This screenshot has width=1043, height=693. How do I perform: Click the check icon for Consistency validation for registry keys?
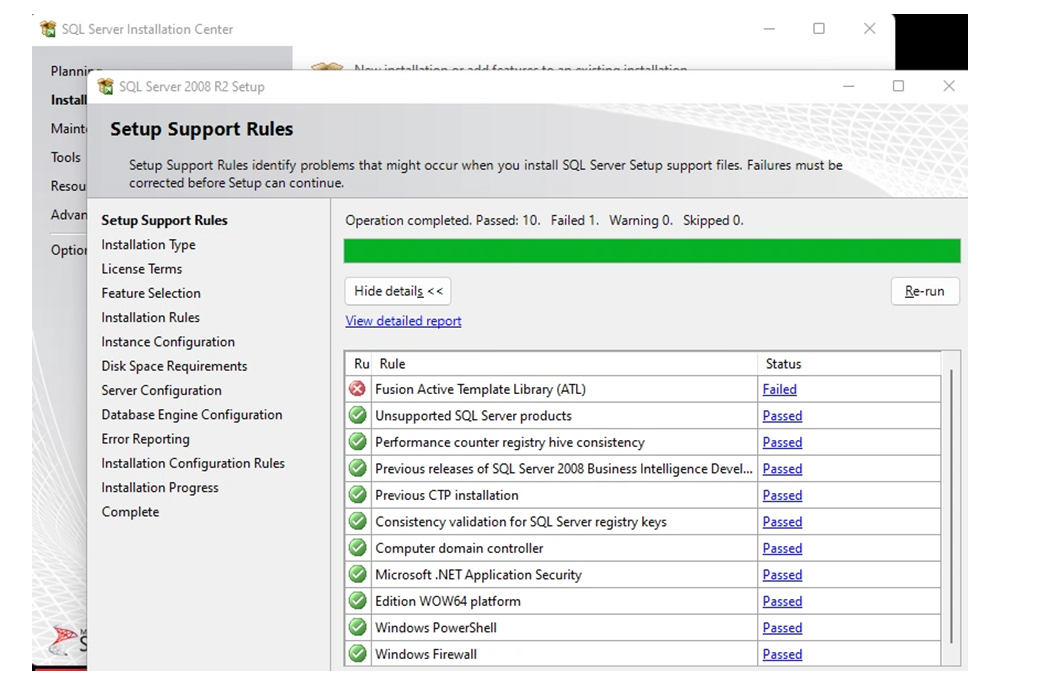[x=357, y=521]
